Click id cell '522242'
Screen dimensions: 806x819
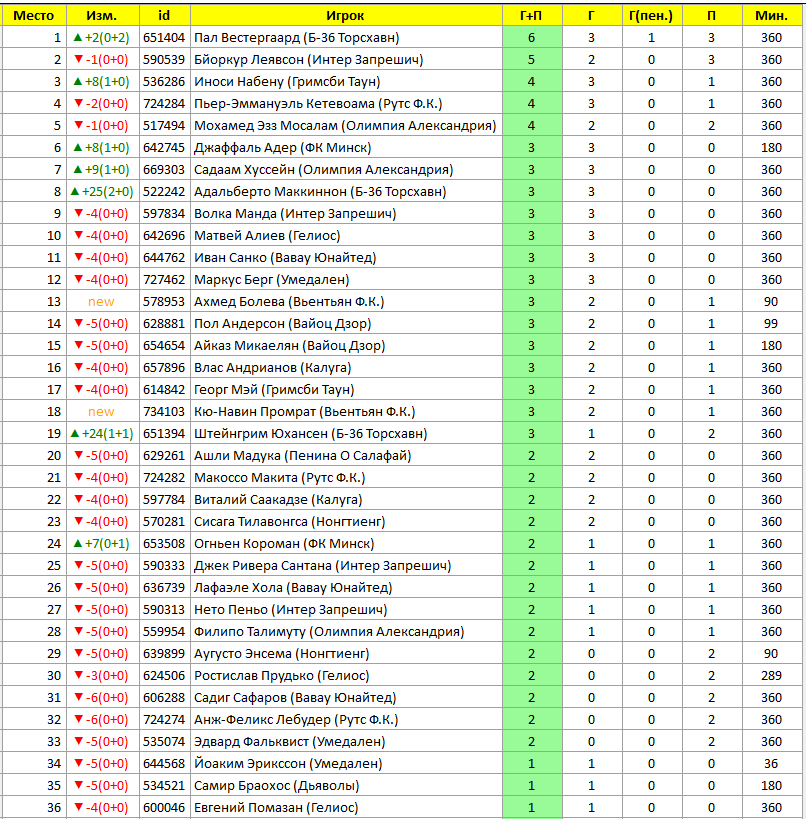click(x=164, y=191)
